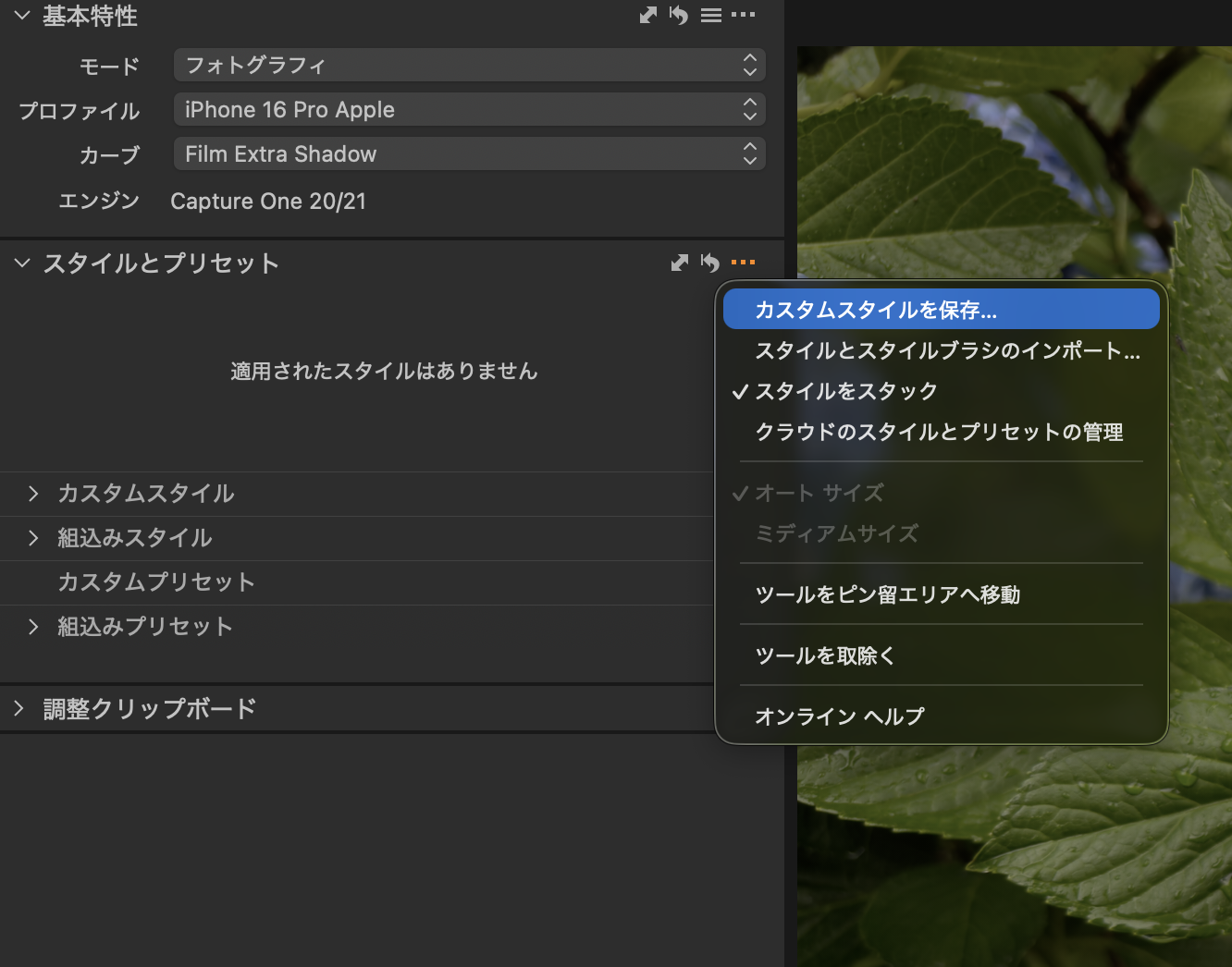Click the orange three-dots menu for スタイルとプリセット
The image size is (1232, 967).
click(x=743, y=263)
